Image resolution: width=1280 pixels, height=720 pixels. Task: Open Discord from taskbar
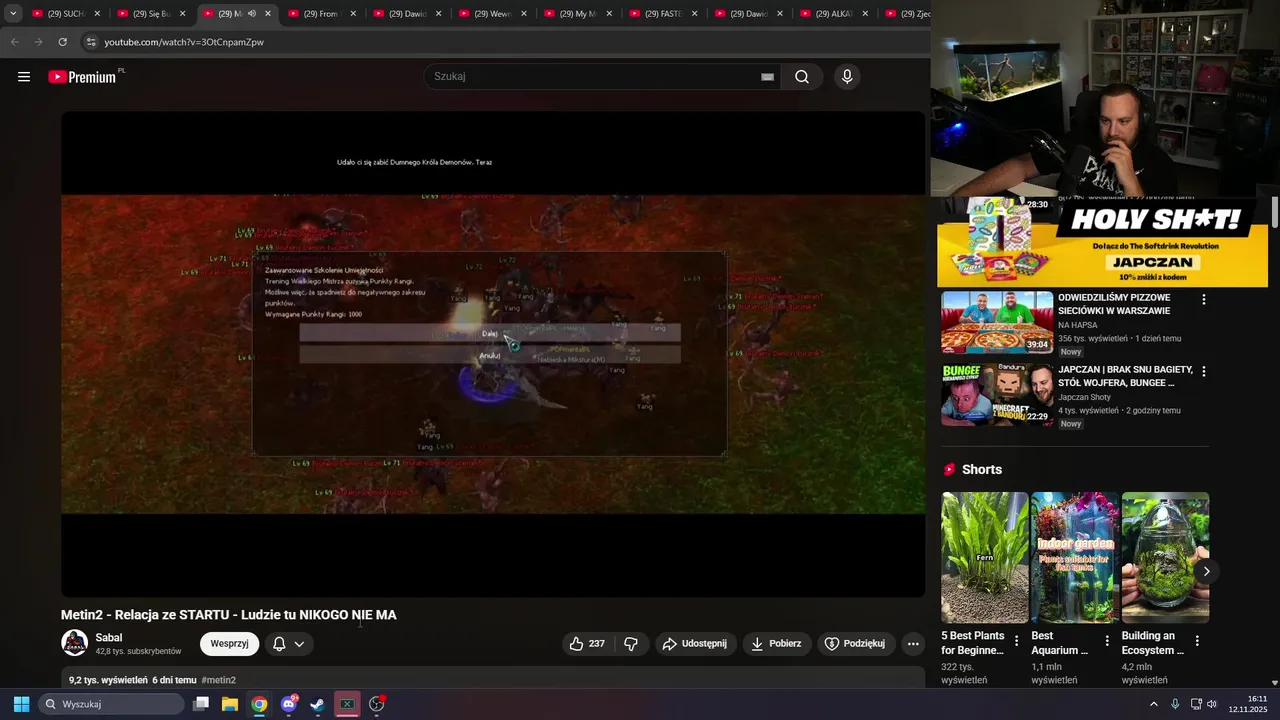click(x=289, y=704)
